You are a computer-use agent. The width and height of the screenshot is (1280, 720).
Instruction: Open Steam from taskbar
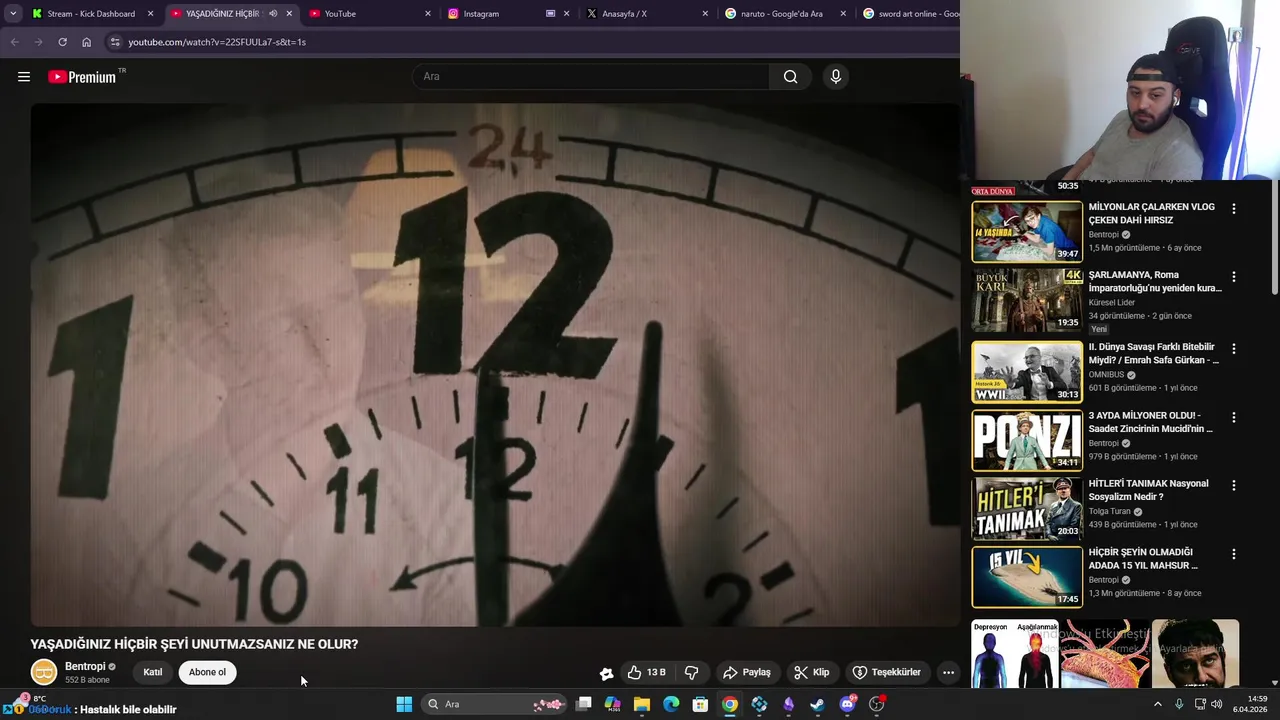(x=817, y=704)
